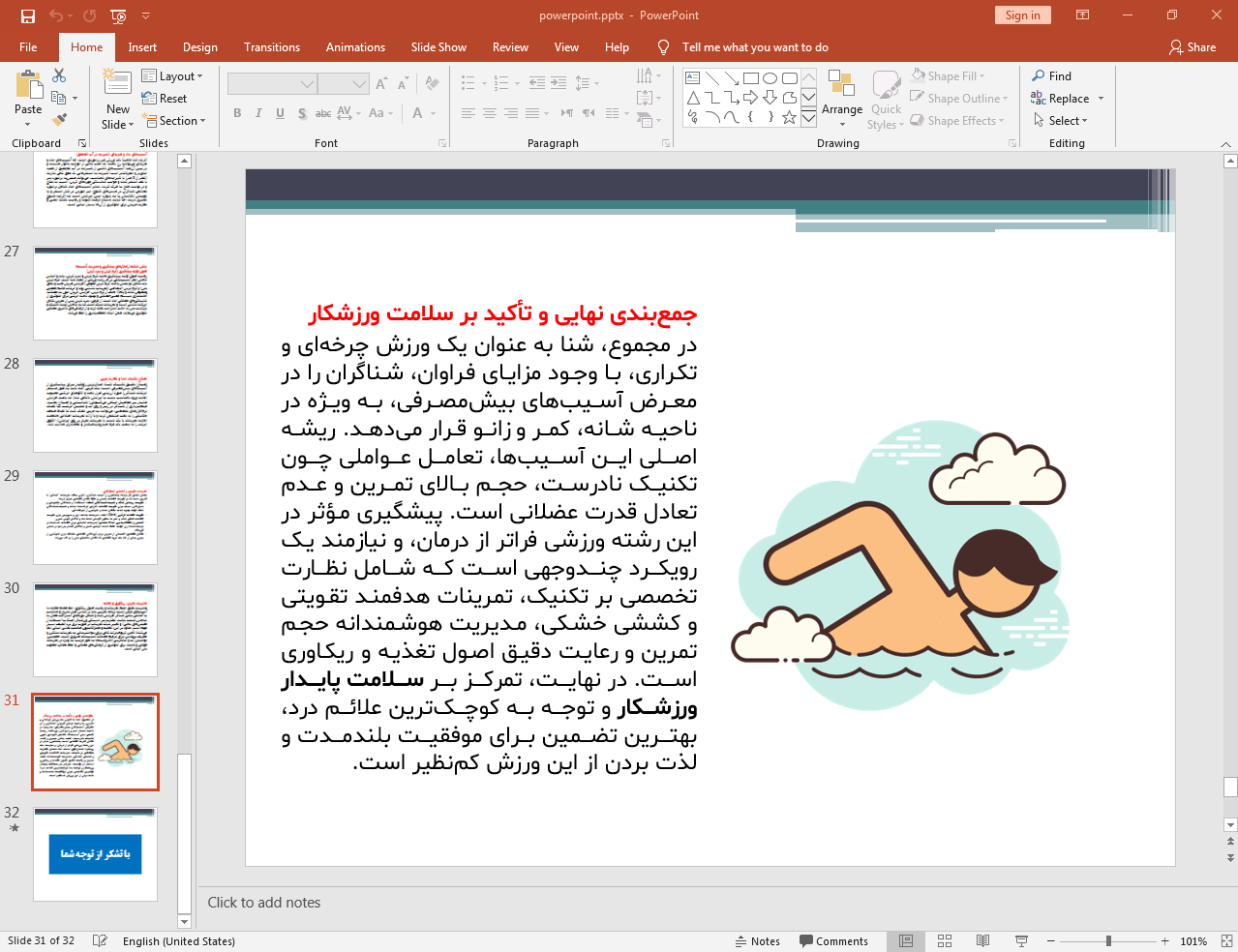Select slide 32 thumbnail in the panel
The image size is (1238, 952).
pos(95,852)
